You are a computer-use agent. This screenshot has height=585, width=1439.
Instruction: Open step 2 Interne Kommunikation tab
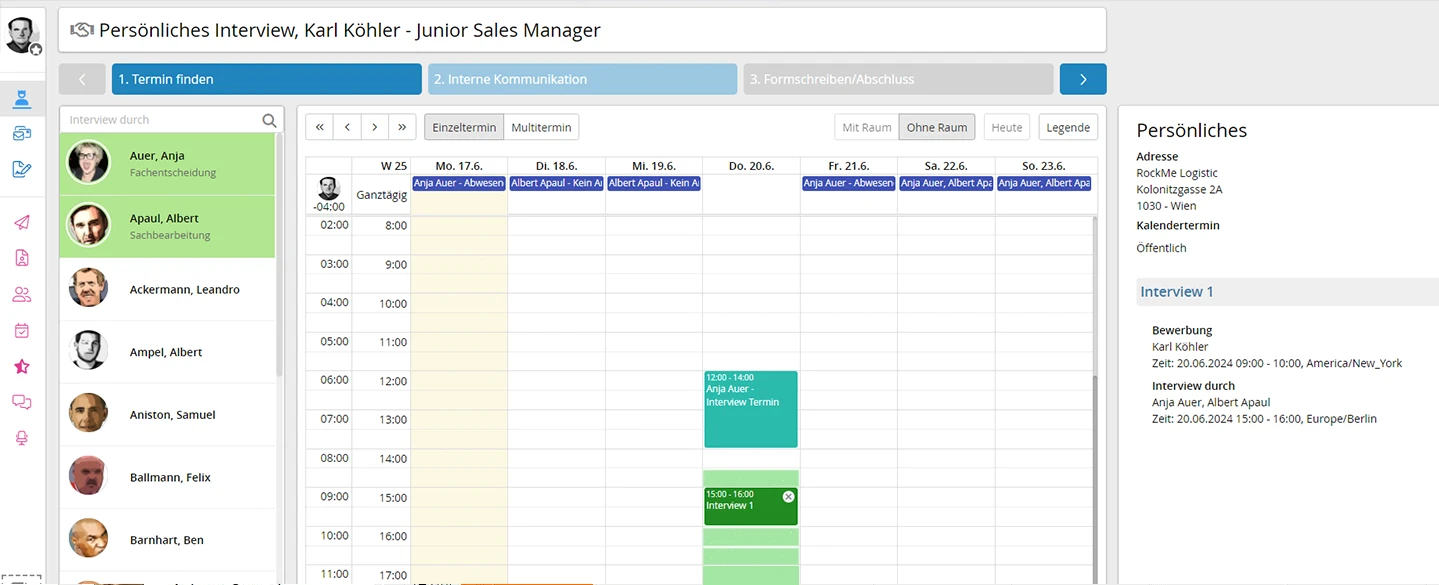(582, 79)
